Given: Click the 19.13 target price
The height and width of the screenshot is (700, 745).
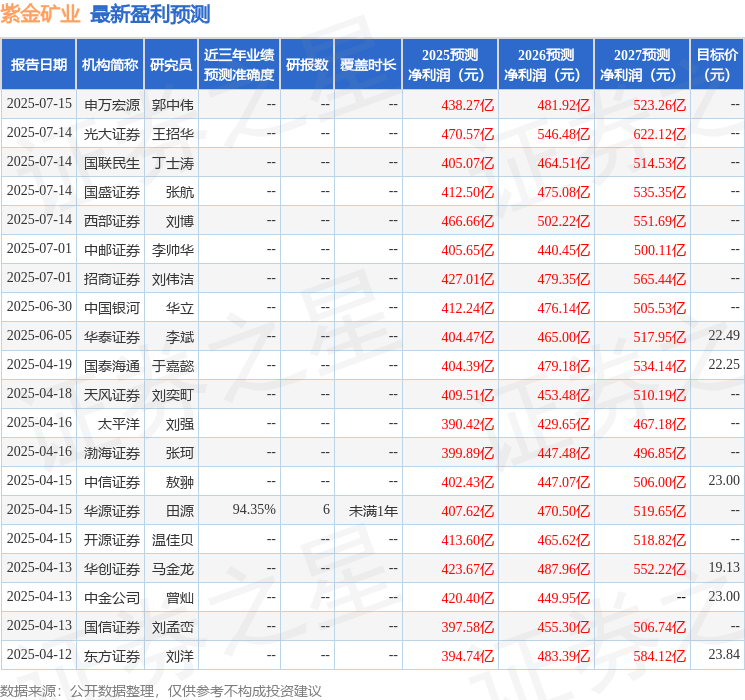Looking at the screenshot, I should 724,567.
